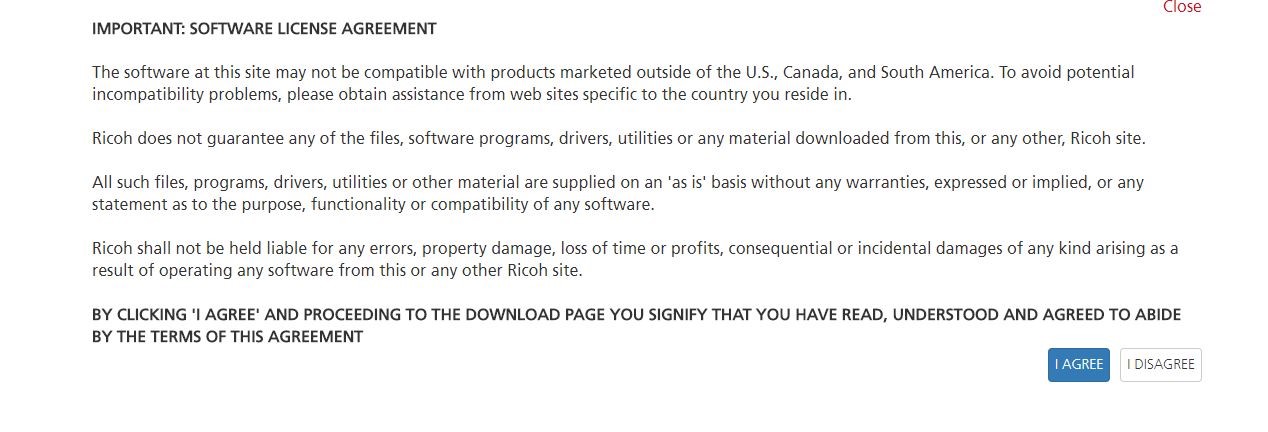Click the Software License Agreement heading
The image size is (1268, 432).
pos(264,29)
